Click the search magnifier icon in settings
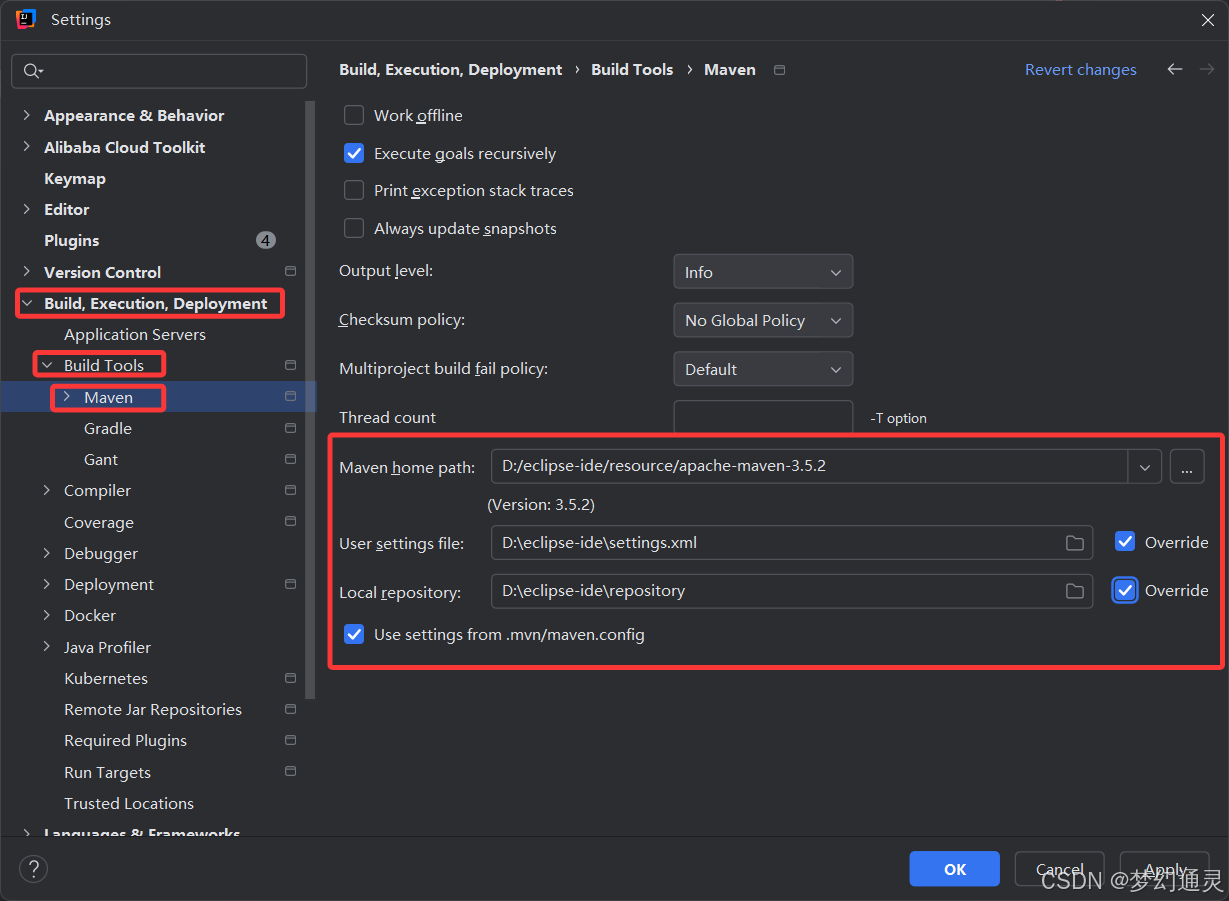Viewport: 1229px width, 901px height. point(32,71)
